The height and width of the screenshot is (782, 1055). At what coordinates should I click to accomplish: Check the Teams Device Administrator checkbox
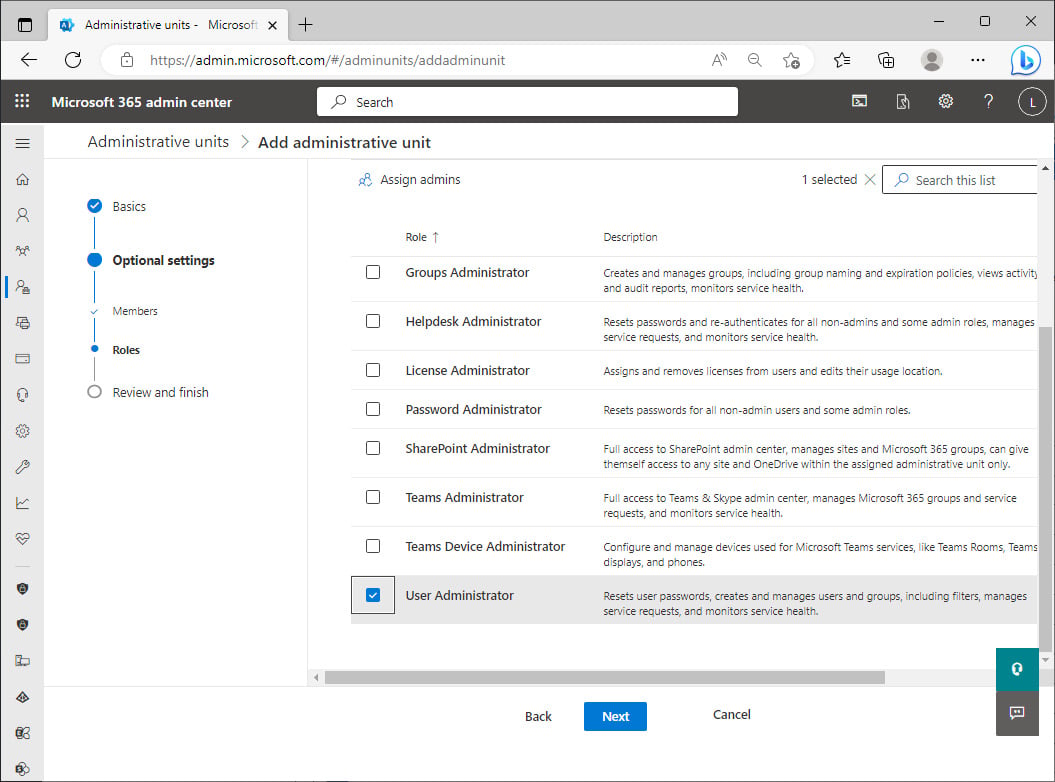click(373, 546)
